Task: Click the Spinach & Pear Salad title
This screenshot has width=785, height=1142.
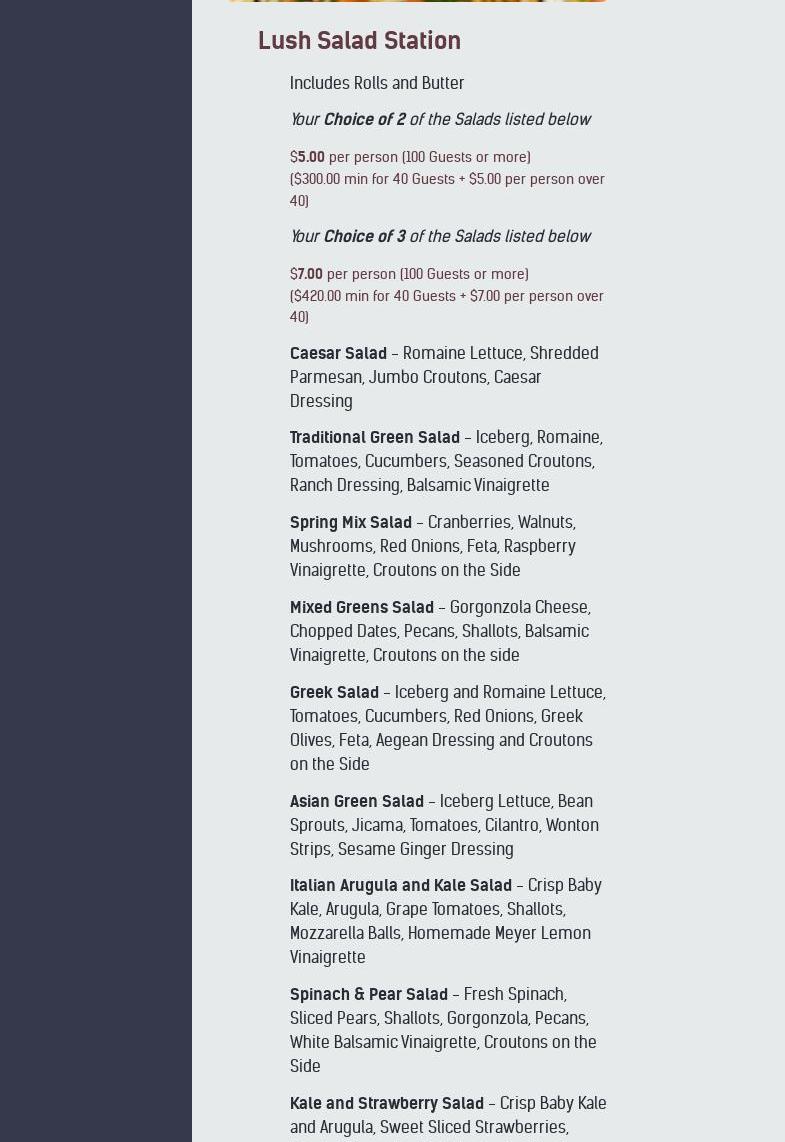Action: pyautogui.click(x=368, y=995)
